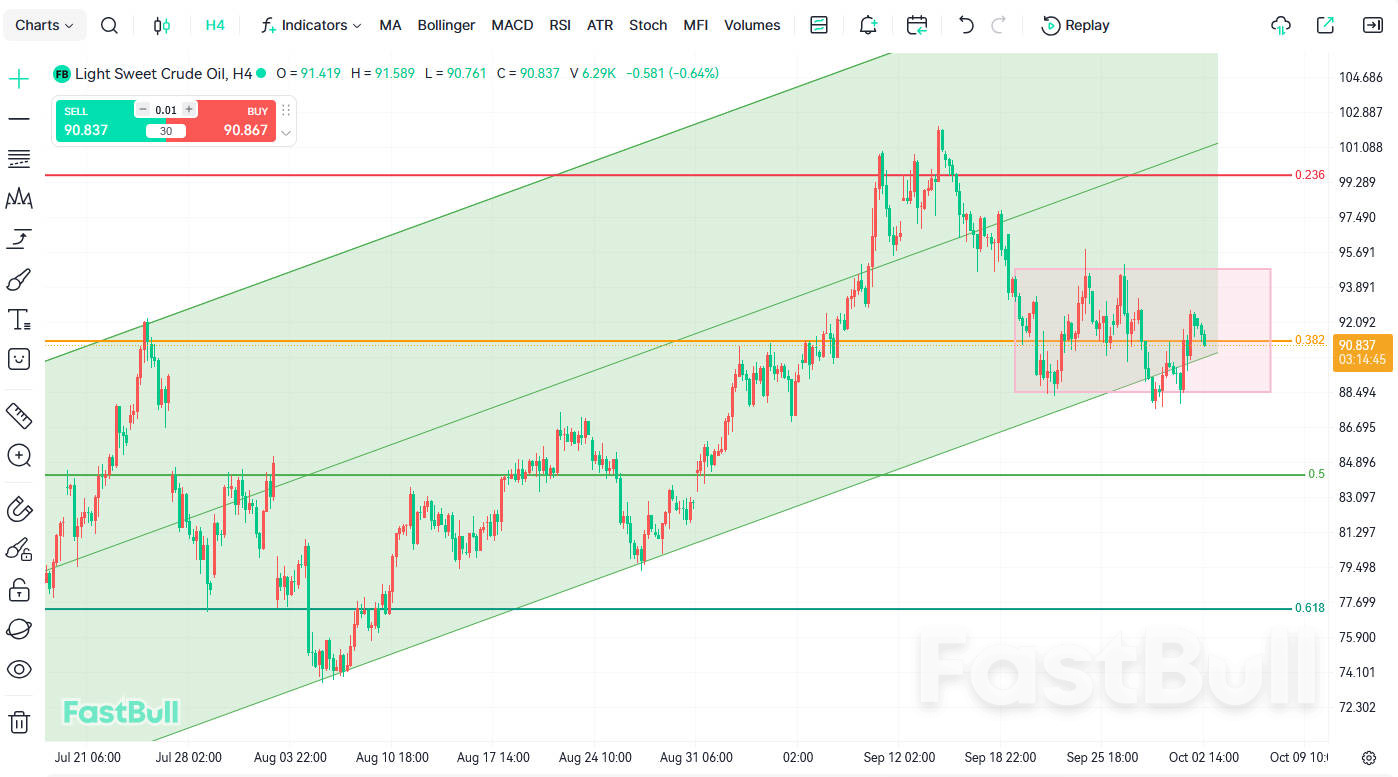Screen dimensions: 1398x777
Task: Add the MA indicator
Action: [390, 25]
